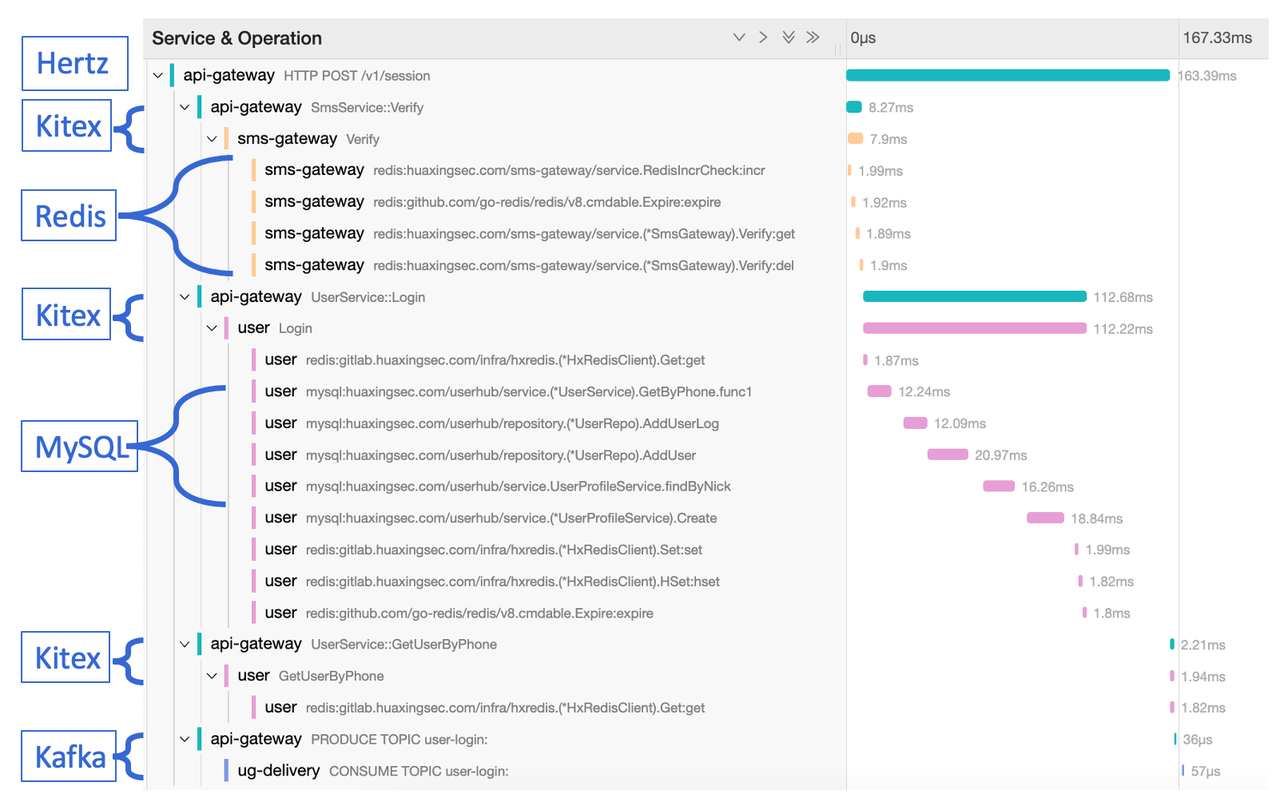Click the single down chevron Expand +1 icon
Screen dimensions: 1280x794
pos(739,38)
